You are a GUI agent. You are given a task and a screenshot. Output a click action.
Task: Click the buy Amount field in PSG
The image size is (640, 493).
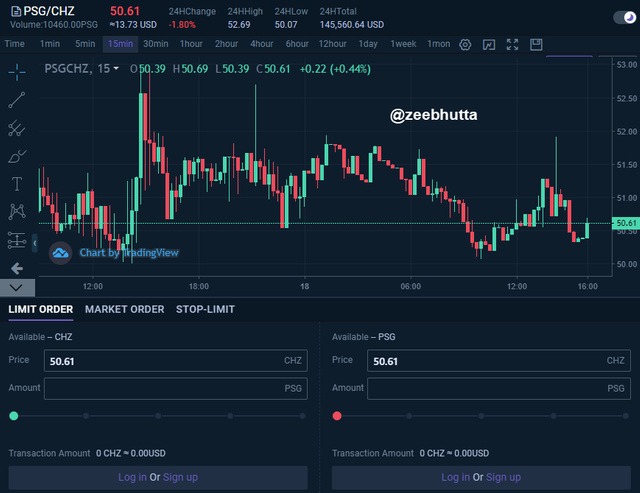[176, 389]
